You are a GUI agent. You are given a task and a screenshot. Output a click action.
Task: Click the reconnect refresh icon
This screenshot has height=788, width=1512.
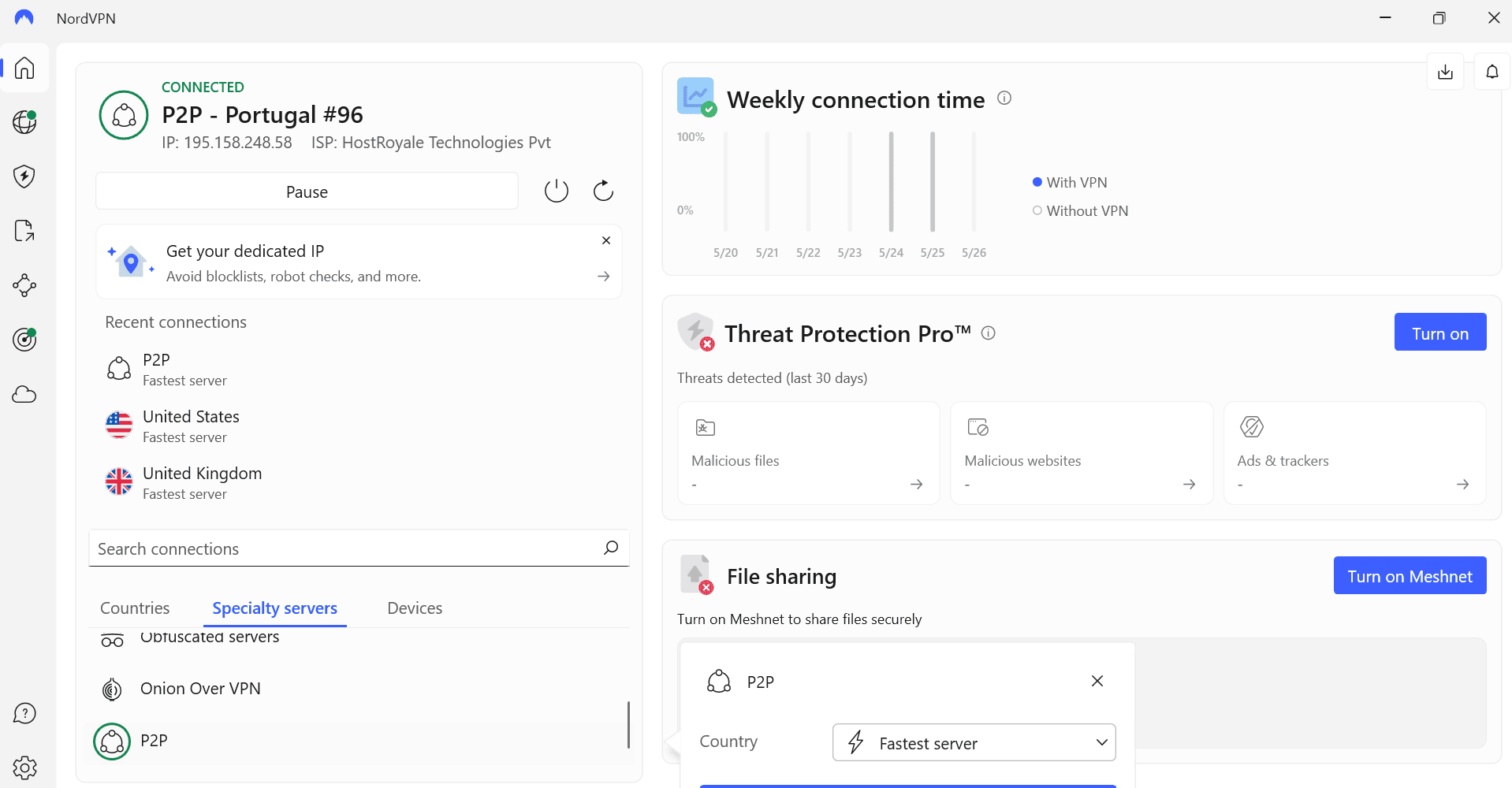point(603,191)
